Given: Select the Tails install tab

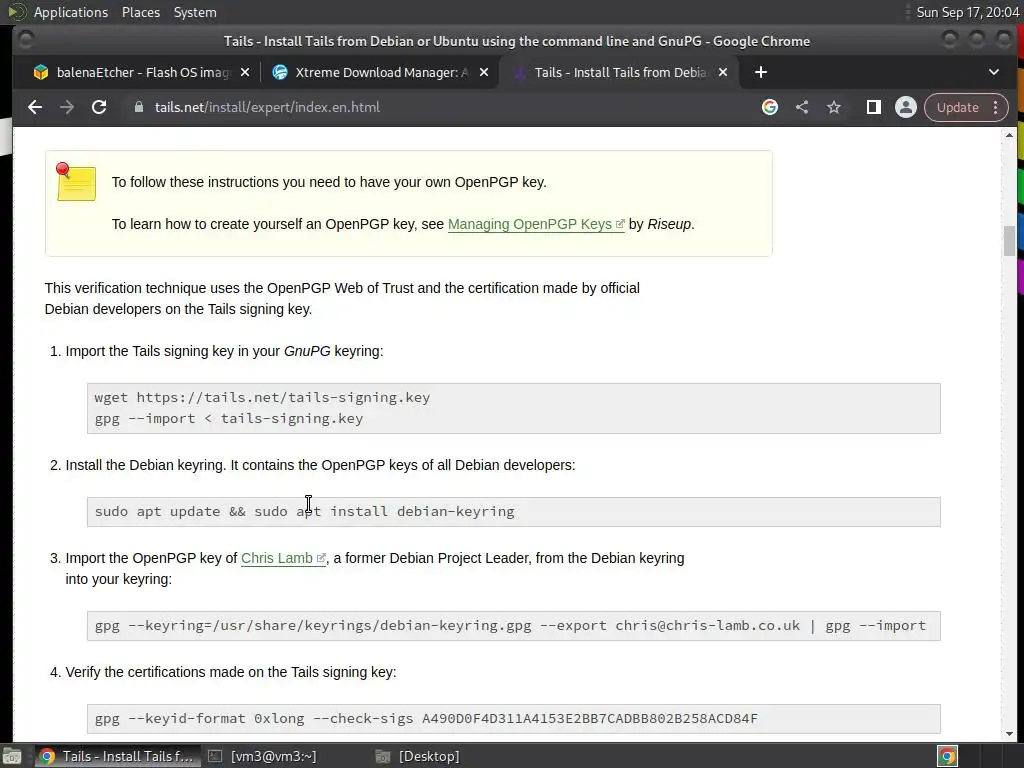Looking at the screenshot, I should (619, 72).
